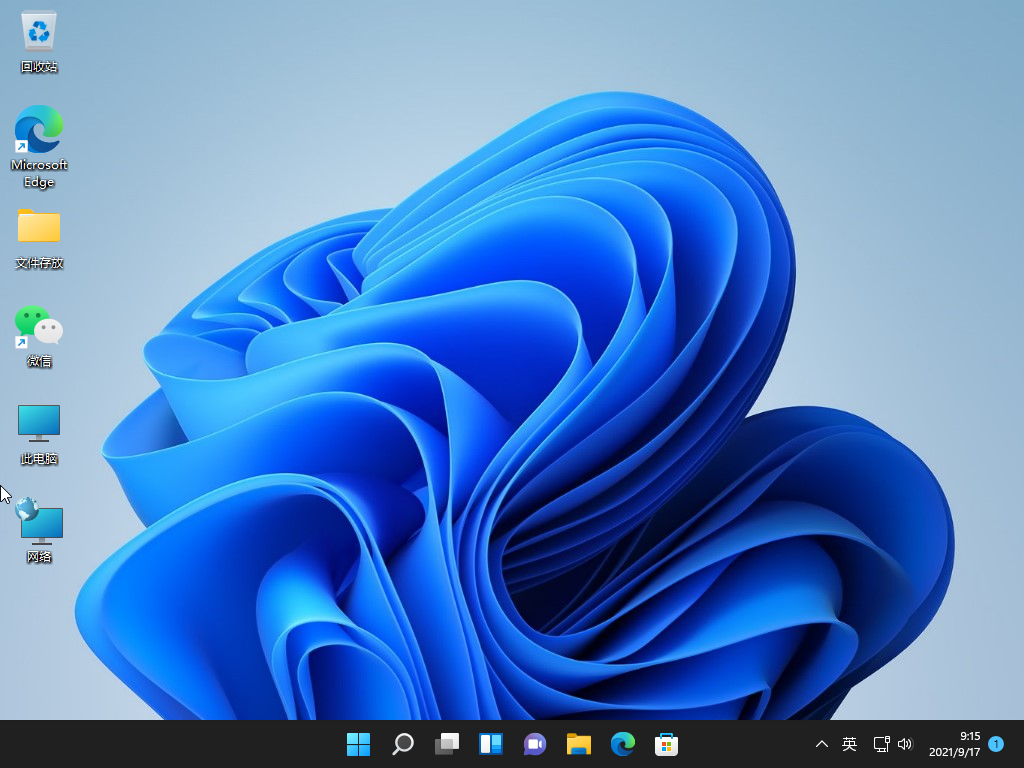Open 此电脑 on the desktop
The width and height of the screenshot is (1024, 768).
(x=38, y=425)
